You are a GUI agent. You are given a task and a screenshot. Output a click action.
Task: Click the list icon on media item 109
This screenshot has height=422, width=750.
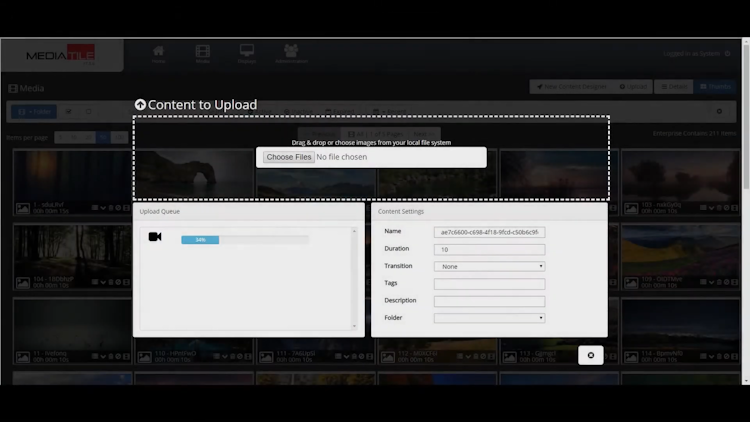click(x=703, y=282)
